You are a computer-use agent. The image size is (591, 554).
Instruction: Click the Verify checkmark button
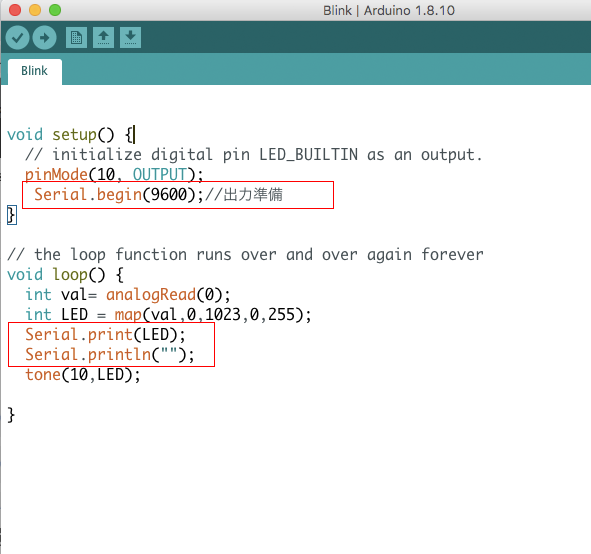(17, 37)
